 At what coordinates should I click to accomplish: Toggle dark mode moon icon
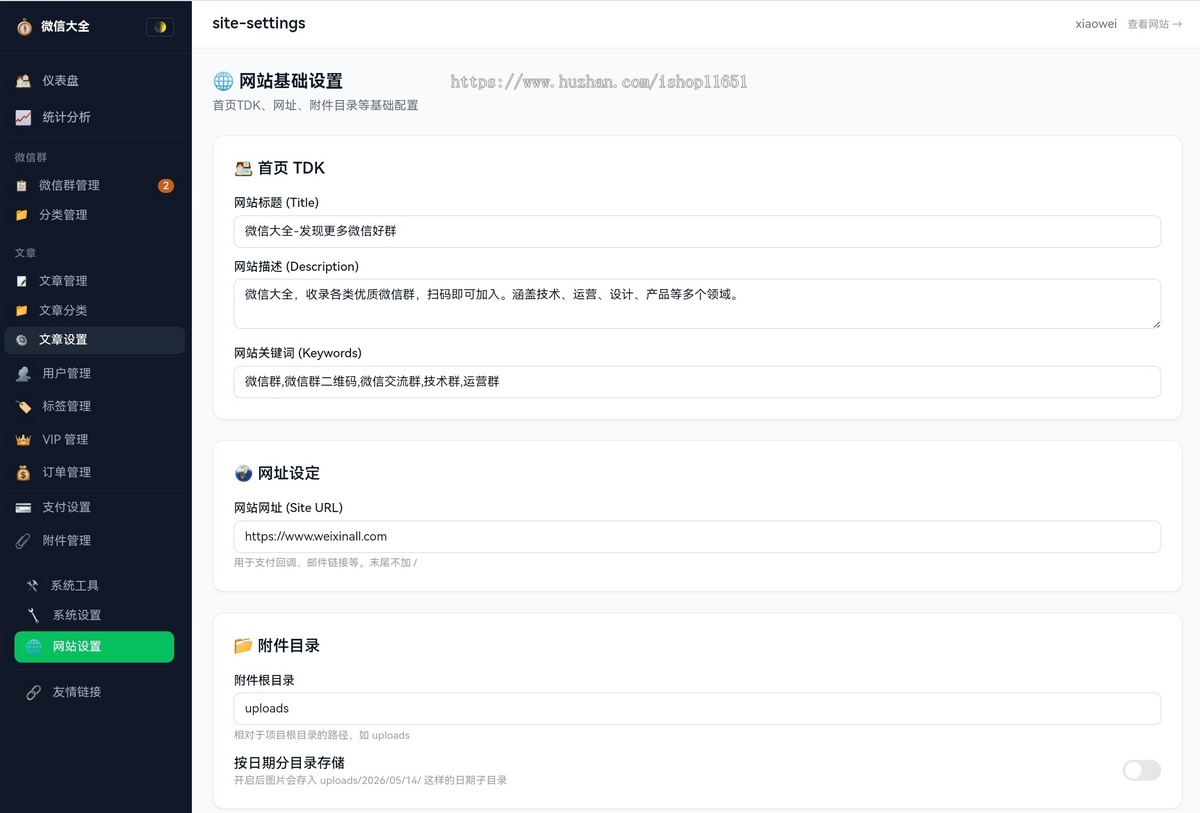tap(160, 27)
